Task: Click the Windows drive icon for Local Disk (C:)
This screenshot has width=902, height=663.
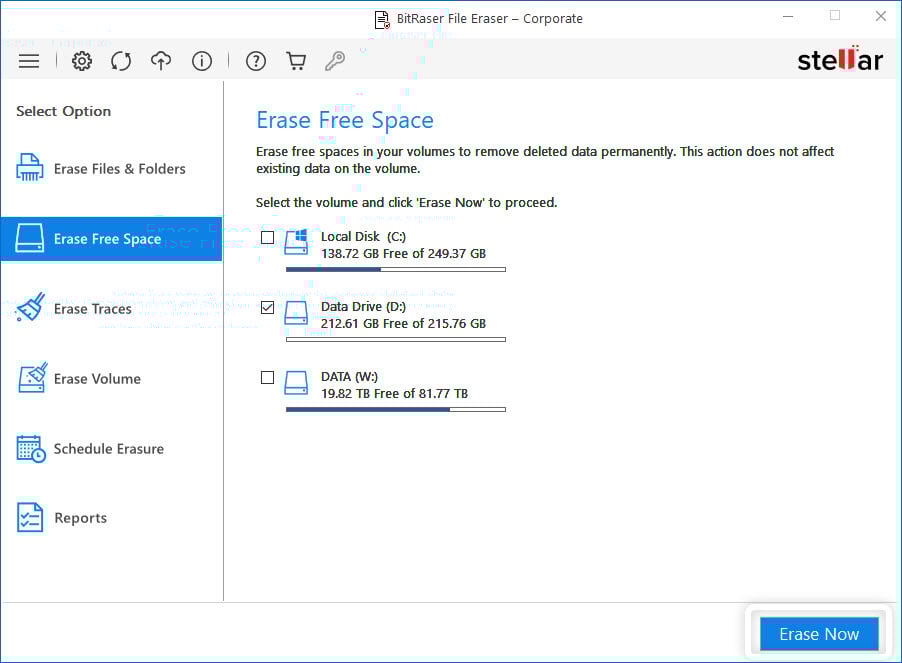Action: coord(296,242)
